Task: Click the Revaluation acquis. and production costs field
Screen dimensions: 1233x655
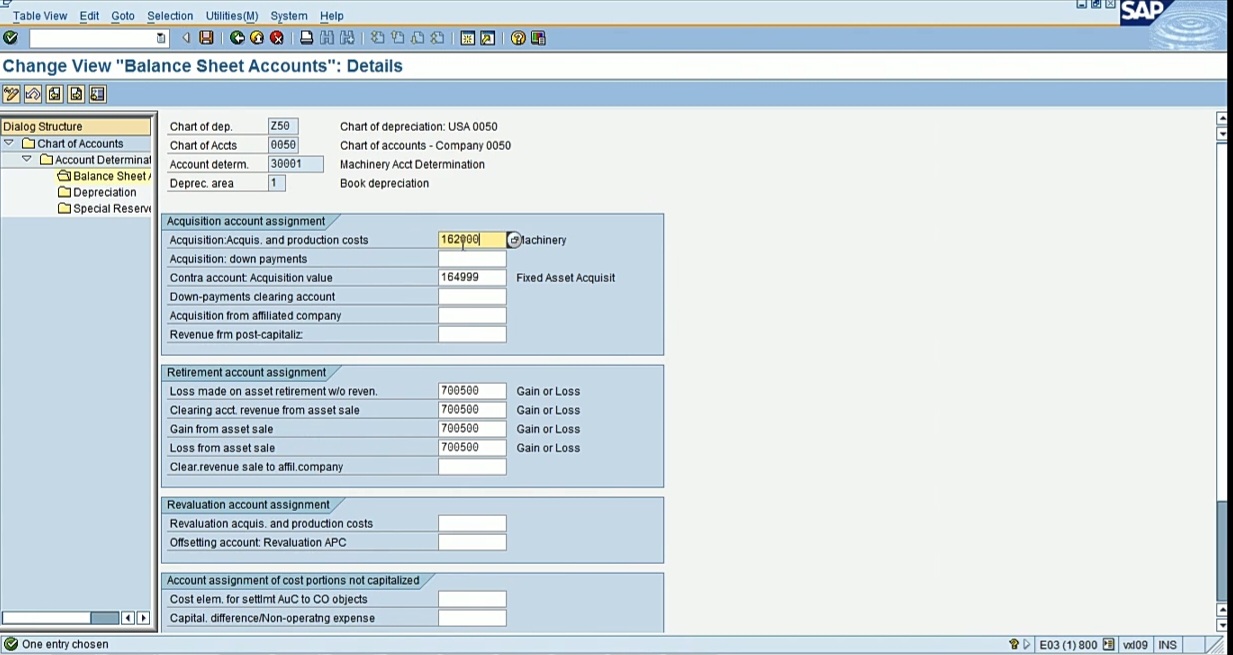Action: (x=472, y=524)
